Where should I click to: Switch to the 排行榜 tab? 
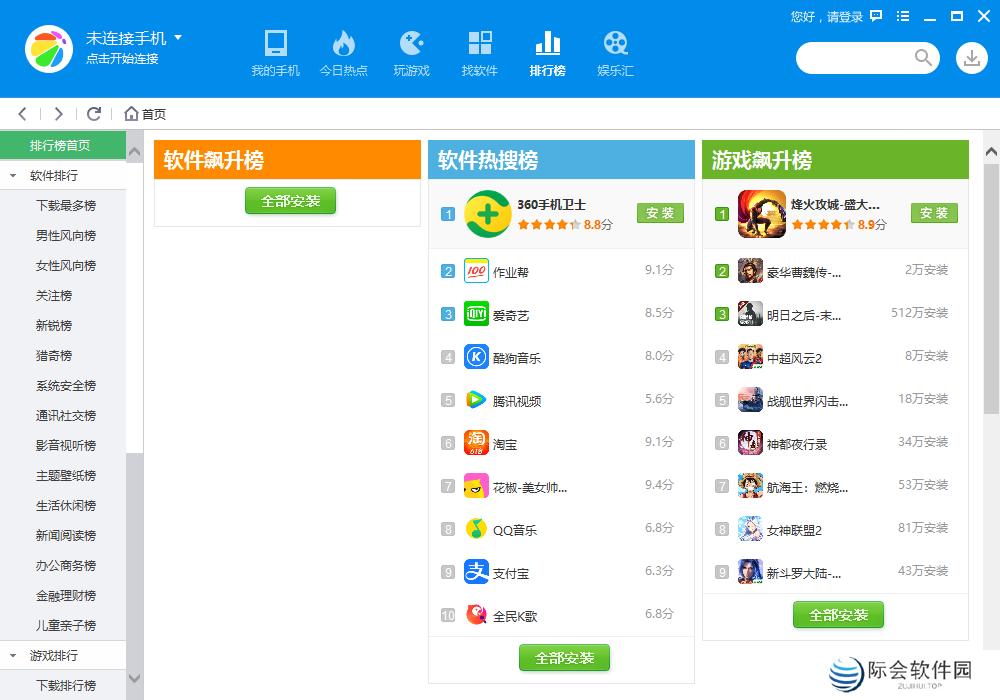pos(547,53)
